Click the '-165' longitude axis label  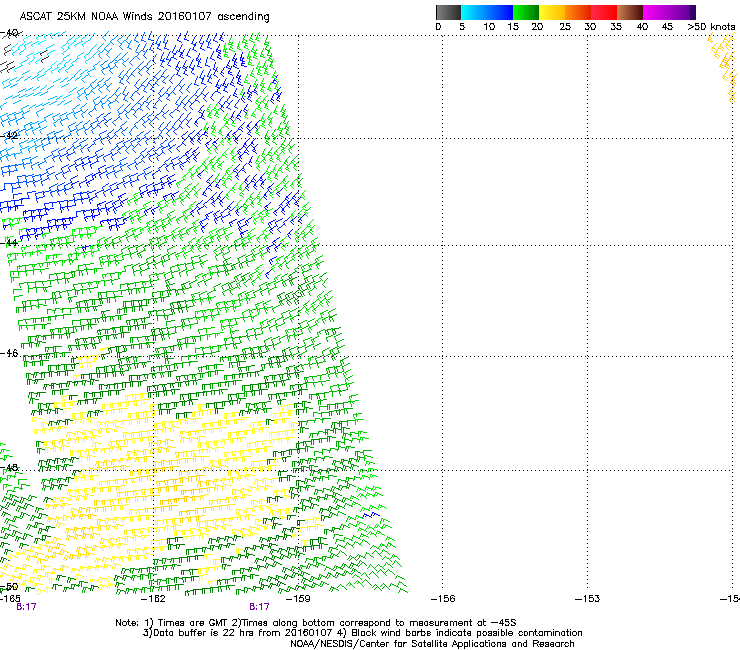click(10, 599)
